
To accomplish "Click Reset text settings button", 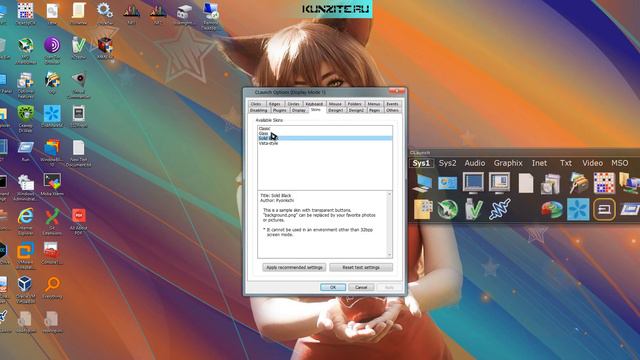I will coord(361,267).
